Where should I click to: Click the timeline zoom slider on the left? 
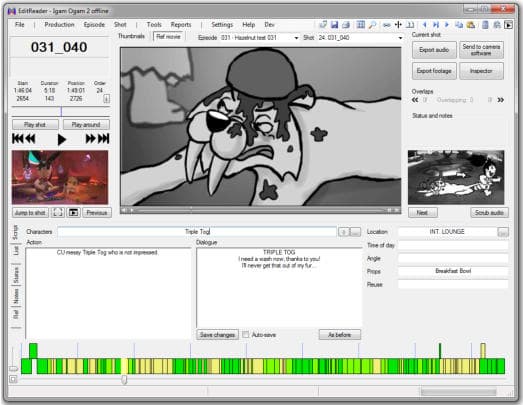pyautogui.click(x=13, y=368)
